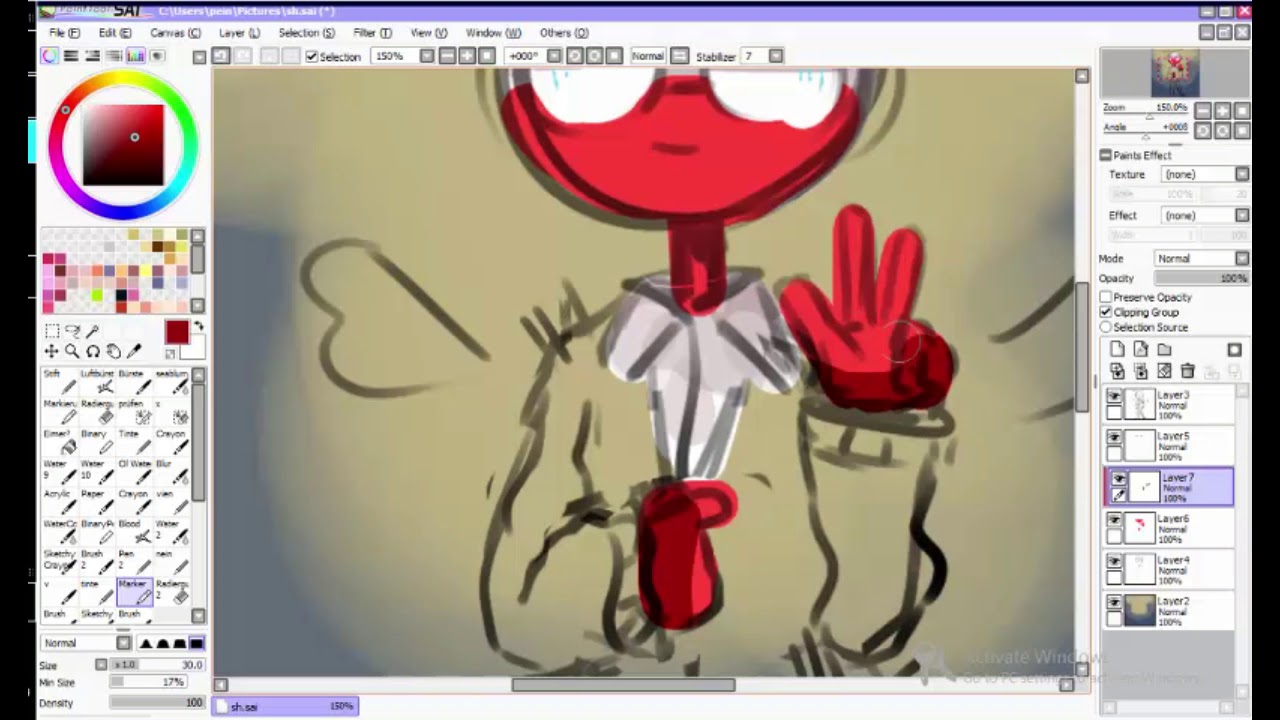
Task: Open the Window menu
Action: 493,33
